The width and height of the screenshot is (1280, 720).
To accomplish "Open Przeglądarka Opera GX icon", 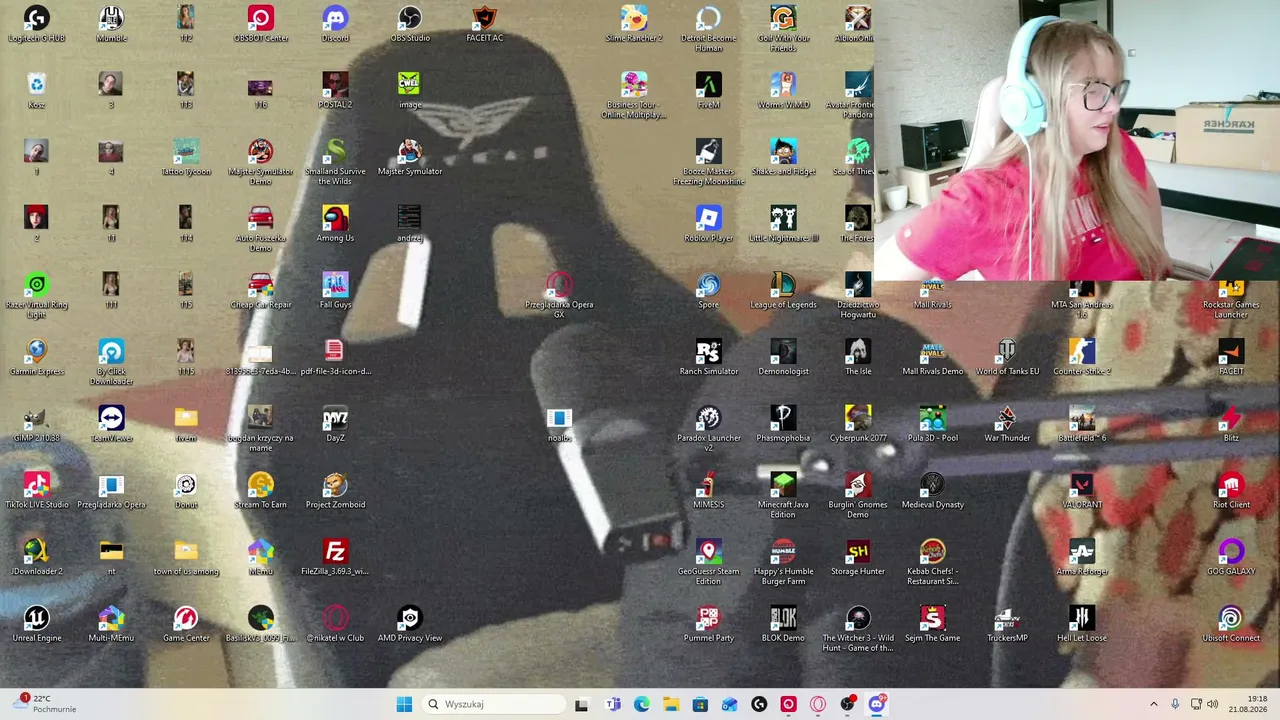I will pos(559,296).
